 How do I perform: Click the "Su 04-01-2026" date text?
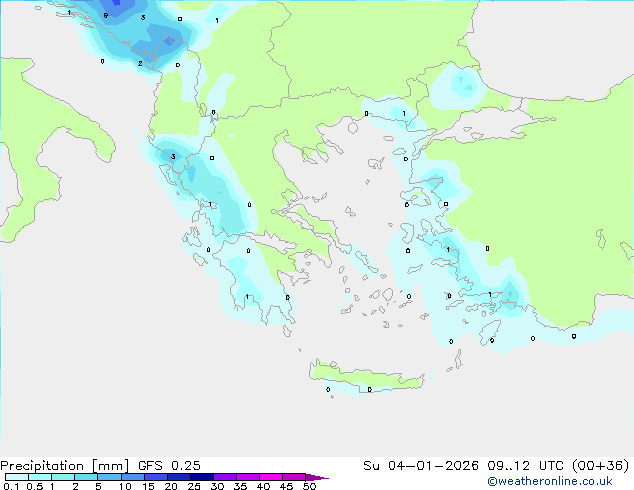coord(421,466)
